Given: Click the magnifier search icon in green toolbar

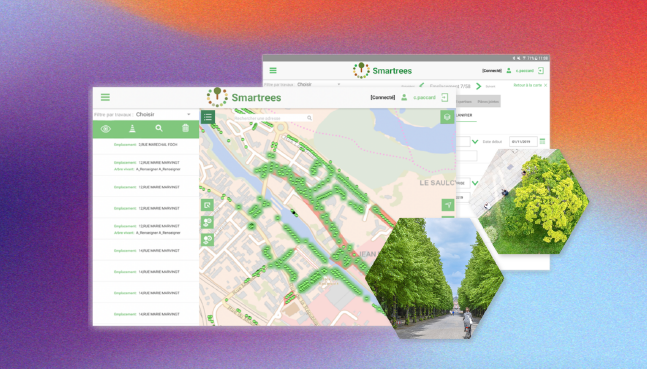Looking at the screenshot, I should pyautogui.click(x=159, y=128).
